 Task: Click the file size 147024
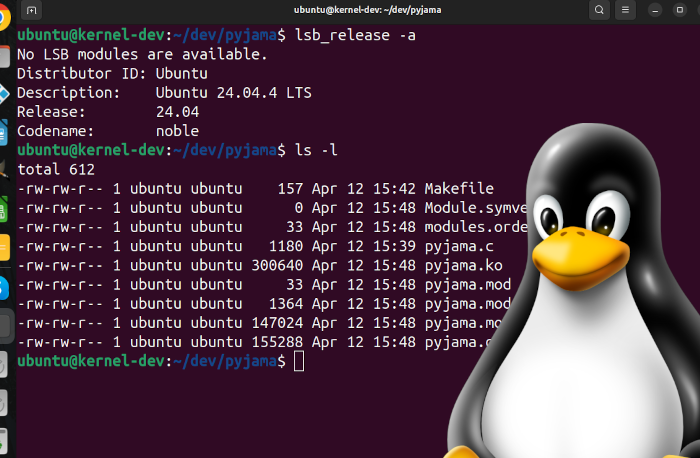[x=277, y=323]
